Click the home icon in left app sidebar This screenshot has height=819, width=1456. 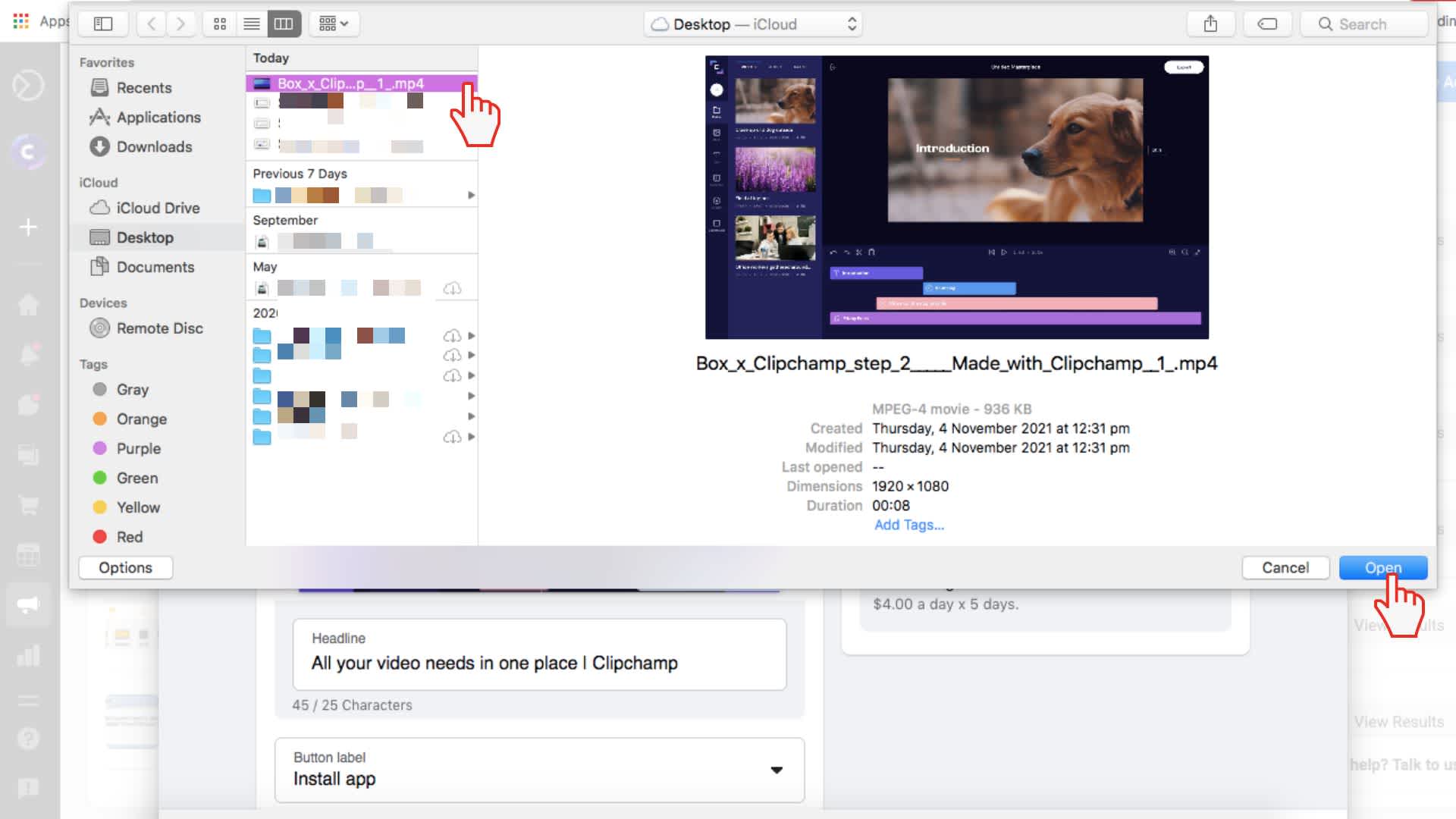tap(28, 305)
